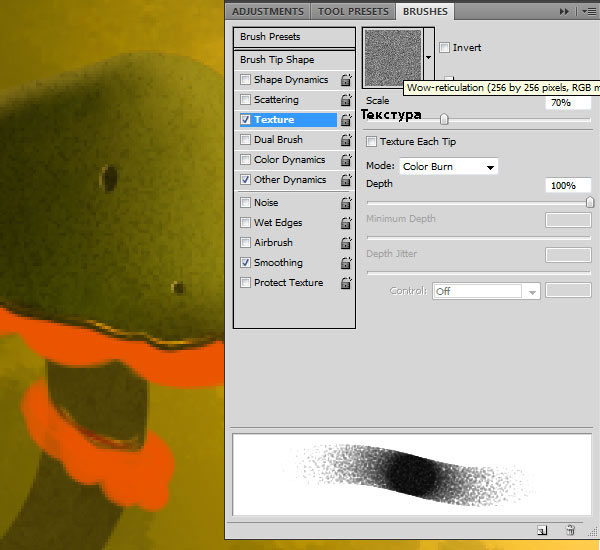The width and height of the screenshot is (600, 550).
Task: Open the texture pattern picker arrow
Action: click(x=429, y=57)
